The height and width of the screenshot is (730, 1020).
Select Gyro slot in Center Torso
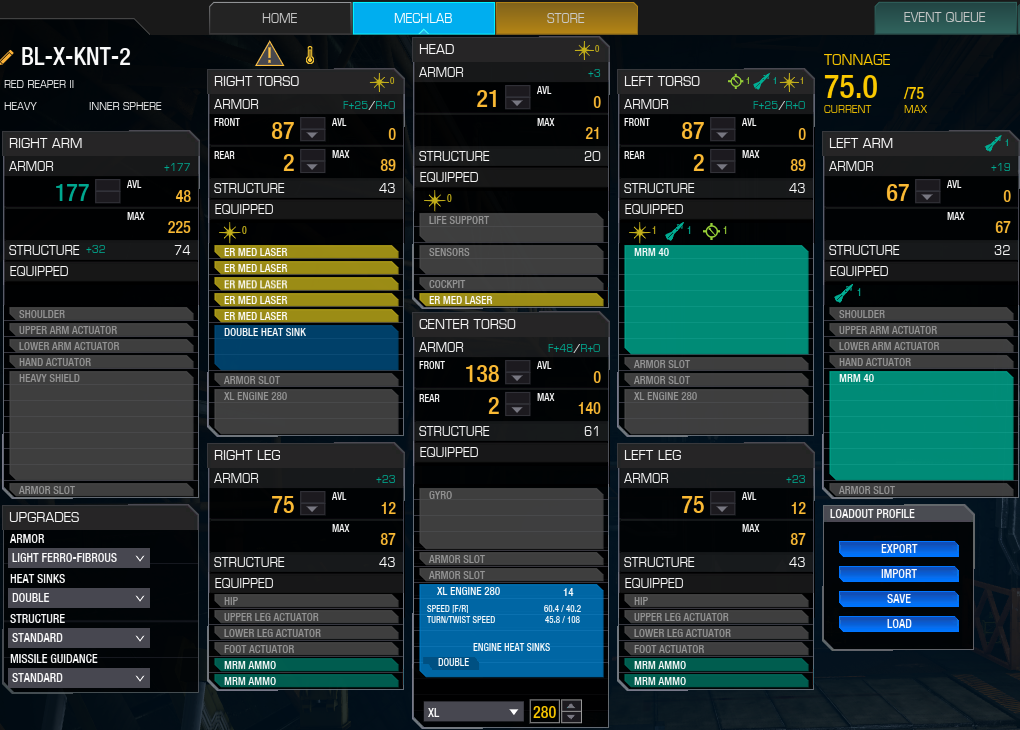(x=511, y=519)
